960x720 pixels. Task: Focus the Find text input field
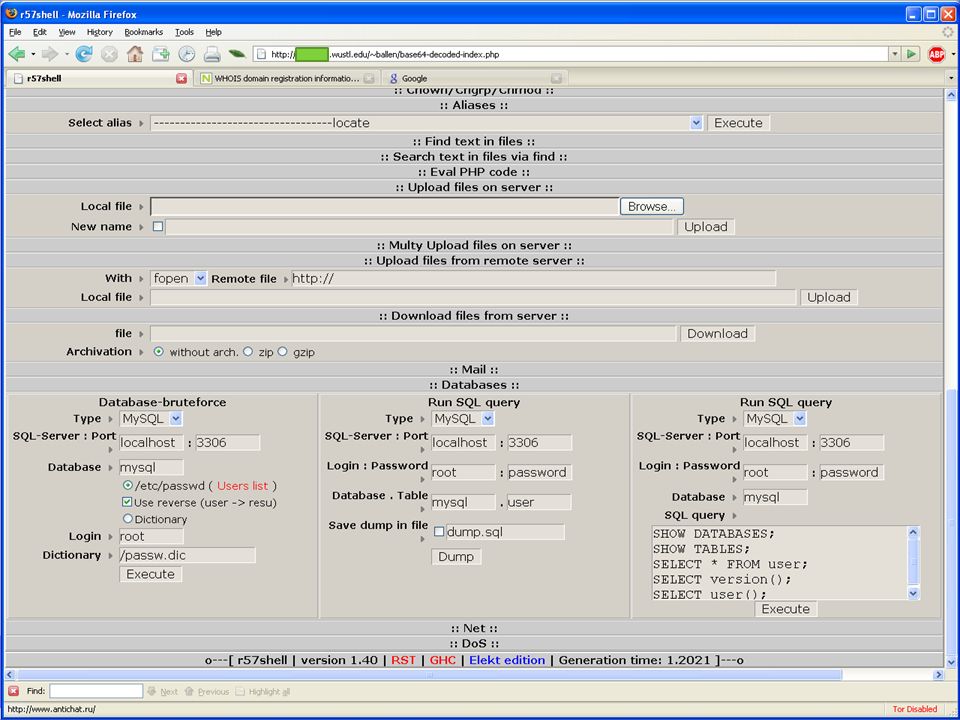coord(96,691)
